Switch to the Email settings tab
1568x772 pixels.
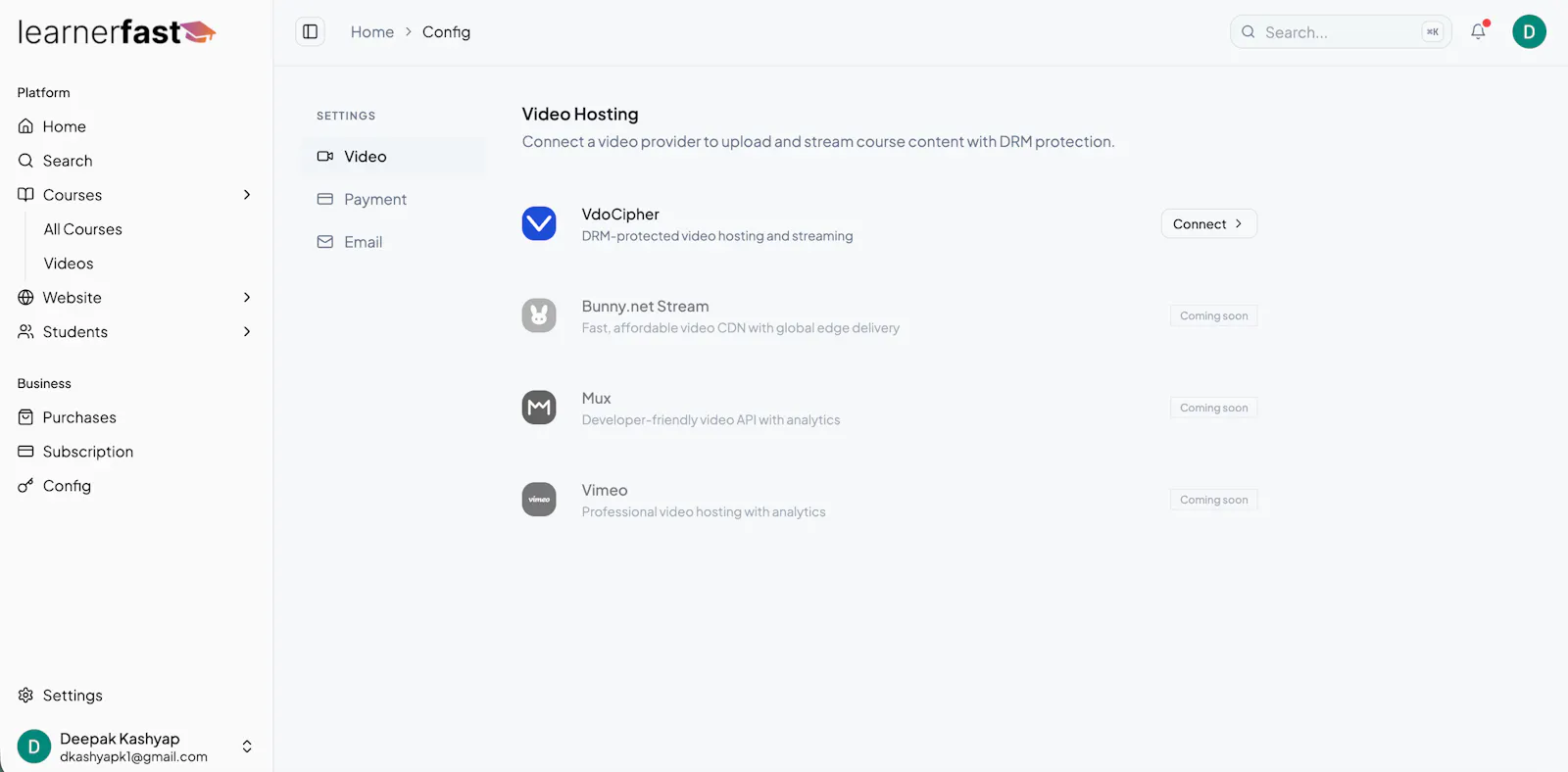[x=393, y=242]
